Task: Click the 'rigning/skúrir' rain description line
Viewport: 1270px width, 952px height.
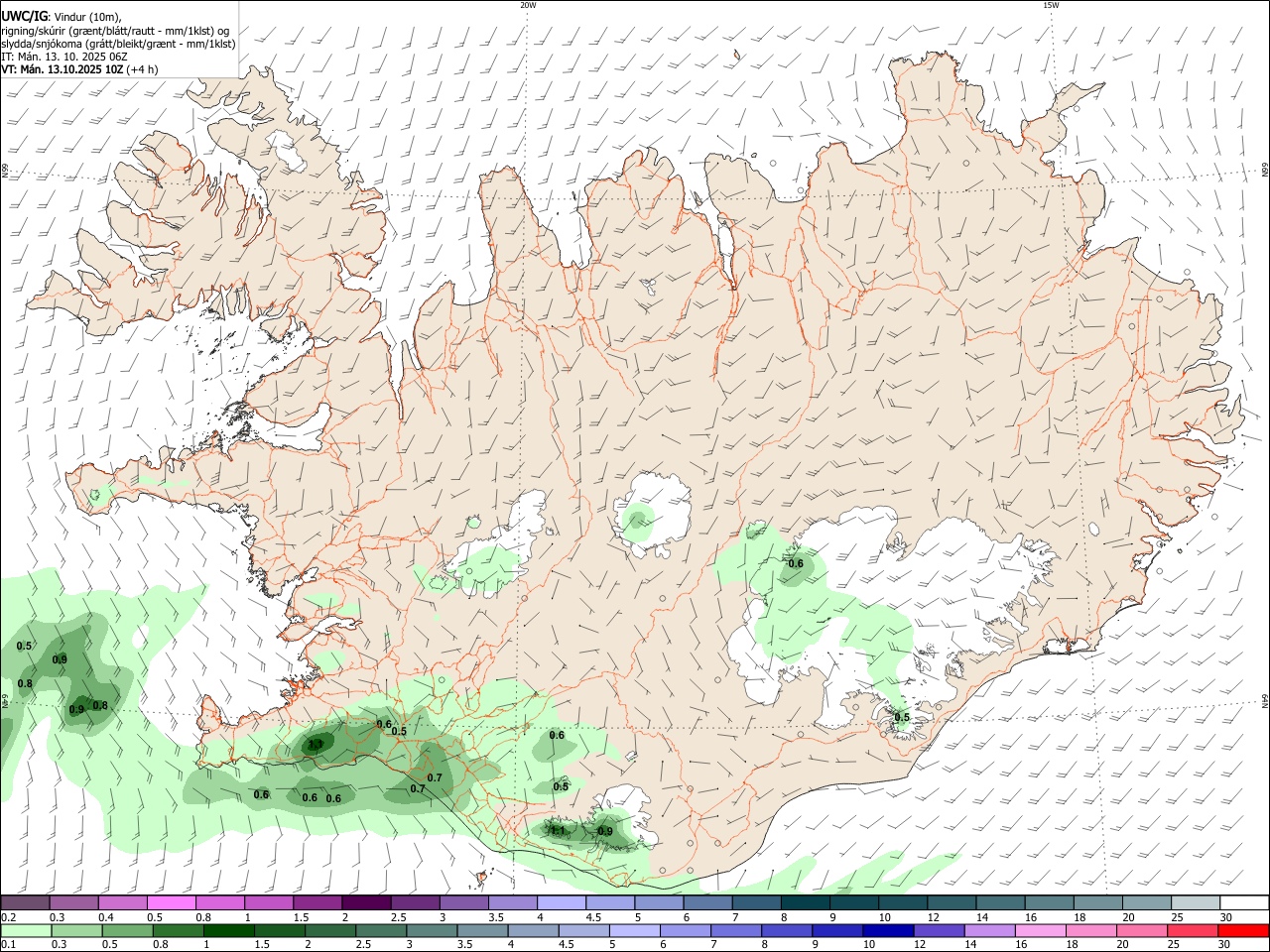Action: 115,31
